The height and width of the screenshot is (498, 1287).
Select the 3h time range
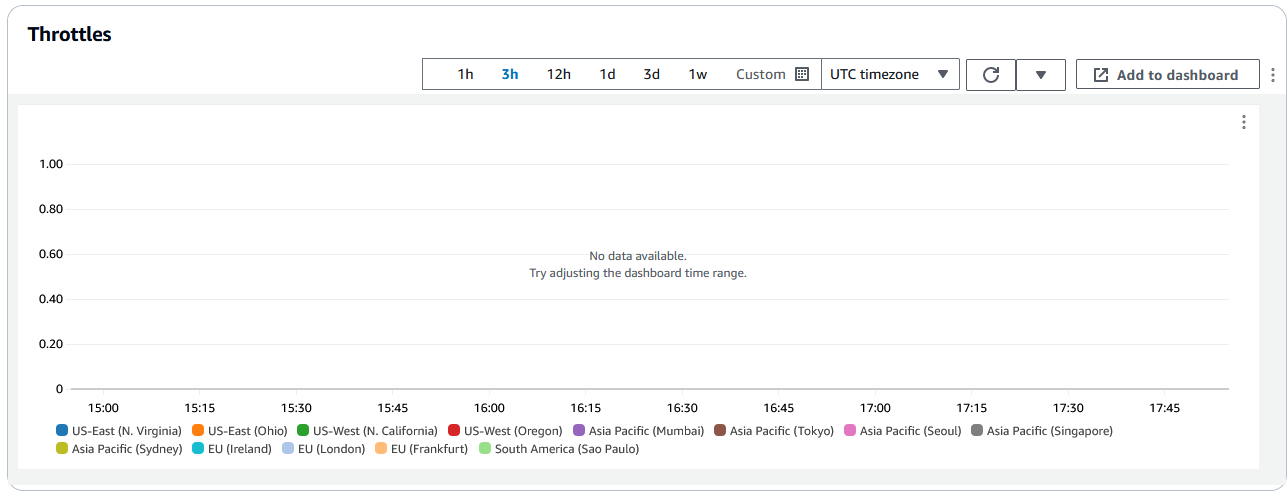pyautogui.click(x=510, y=74)
